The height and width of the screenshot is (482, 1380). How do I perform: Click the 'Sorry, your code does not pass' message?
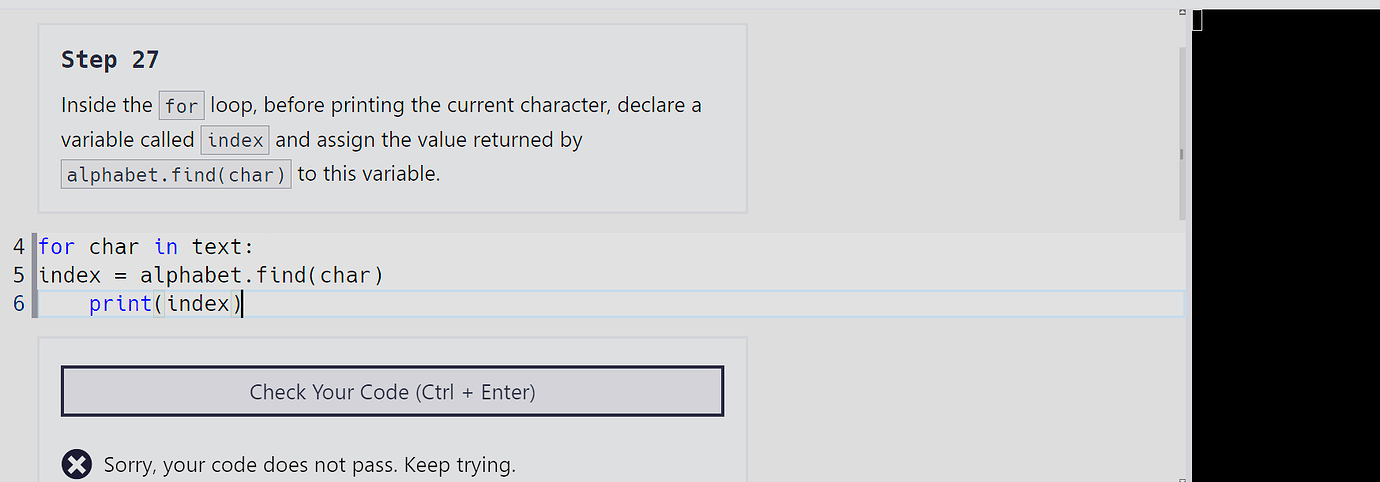click(310, 465)
